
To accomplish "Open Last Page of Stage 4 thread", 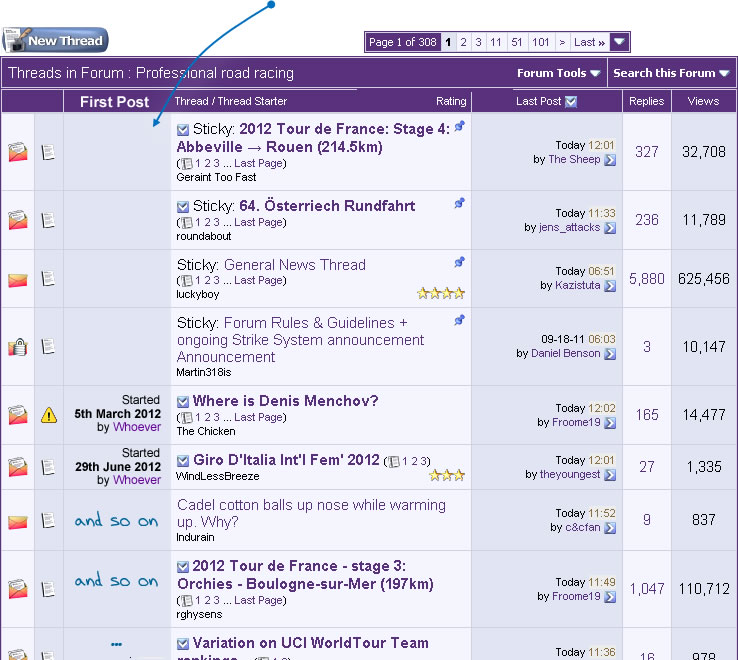I will click(258, 163).
